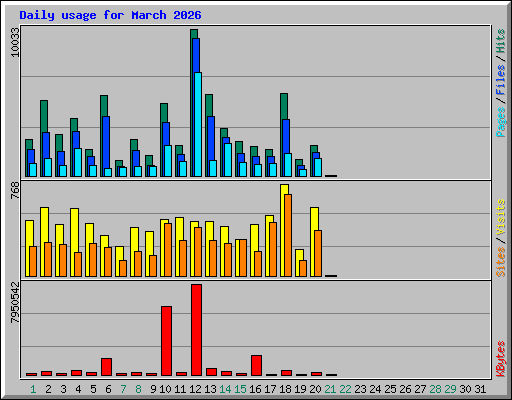The image size is (512, 400).
Task: Click day 16 on the x-axis
Action: point(255,389)
